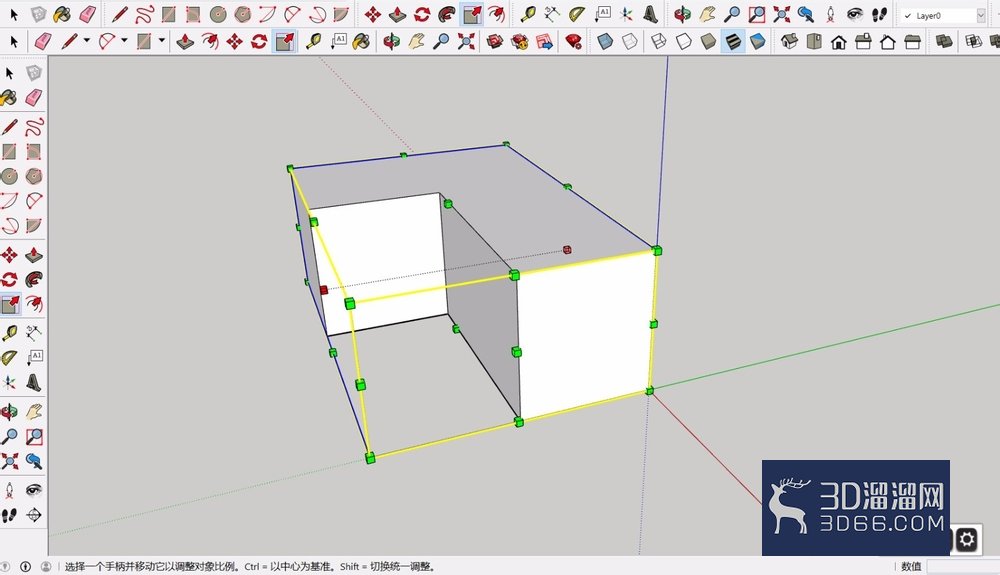Screen dimensions: 1000x575
Task: Activate Look Around eye tool in top toolbar
Action: point(855,14)
